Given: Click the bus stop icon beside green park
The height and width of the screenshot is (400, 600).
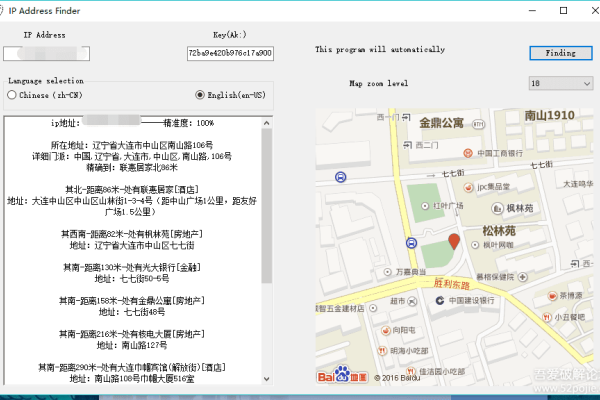Looking at the screenshot, I should click(x=411, y=243).
